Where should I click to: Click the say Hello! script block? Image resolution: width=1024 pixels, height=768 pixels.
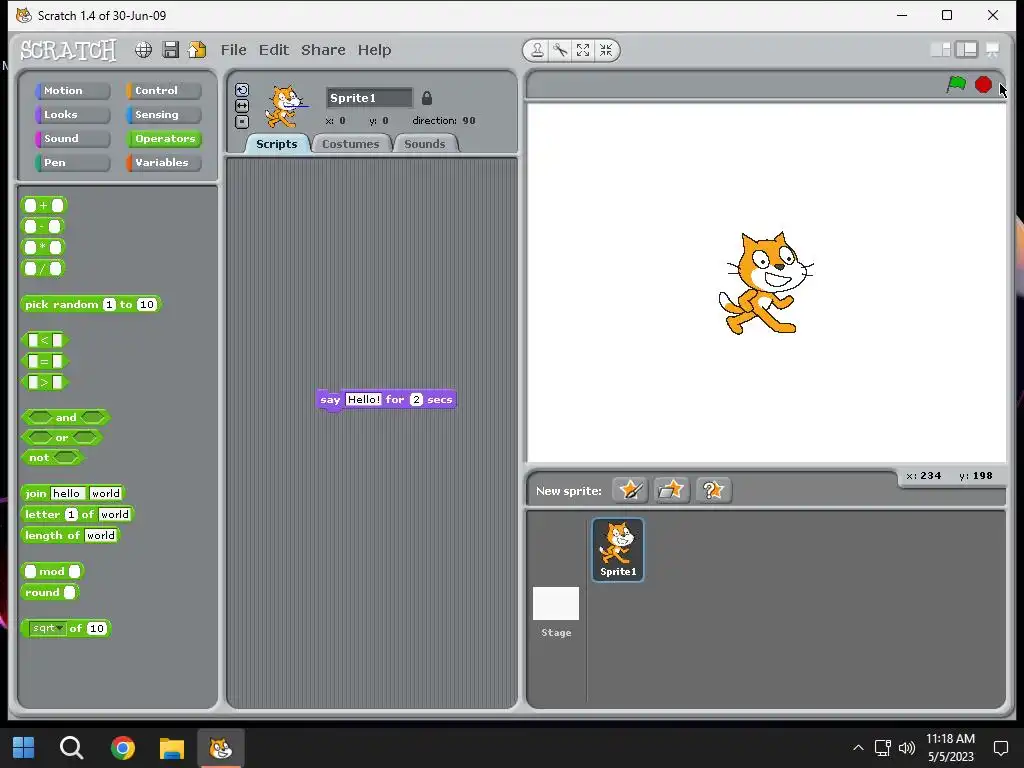coord(385,400)
